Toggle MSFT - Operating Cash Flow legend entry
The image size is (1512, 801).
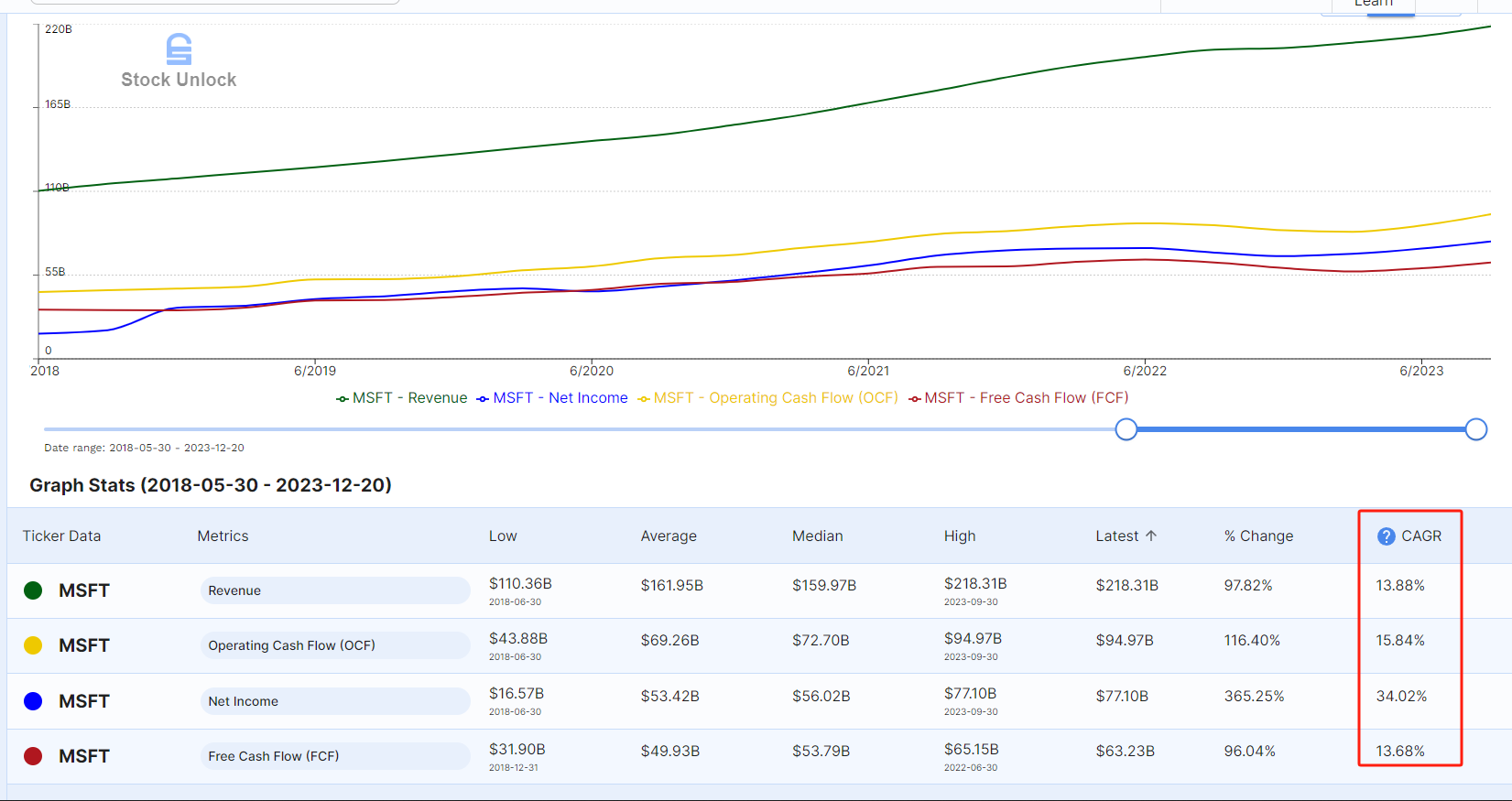(768, 398)
